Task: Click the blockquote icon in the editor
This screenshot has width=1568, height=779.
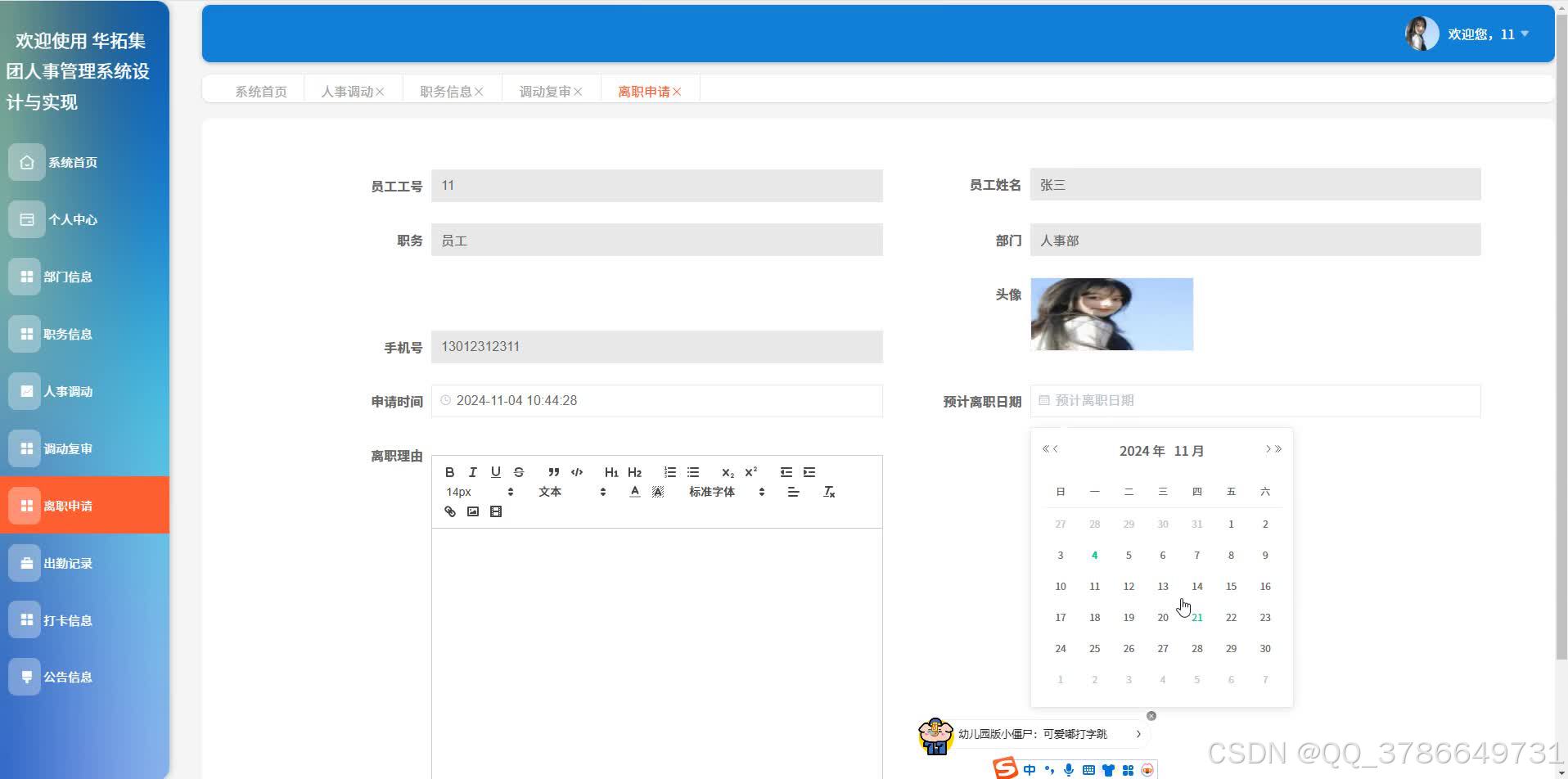Action: (x=554, y=472)
